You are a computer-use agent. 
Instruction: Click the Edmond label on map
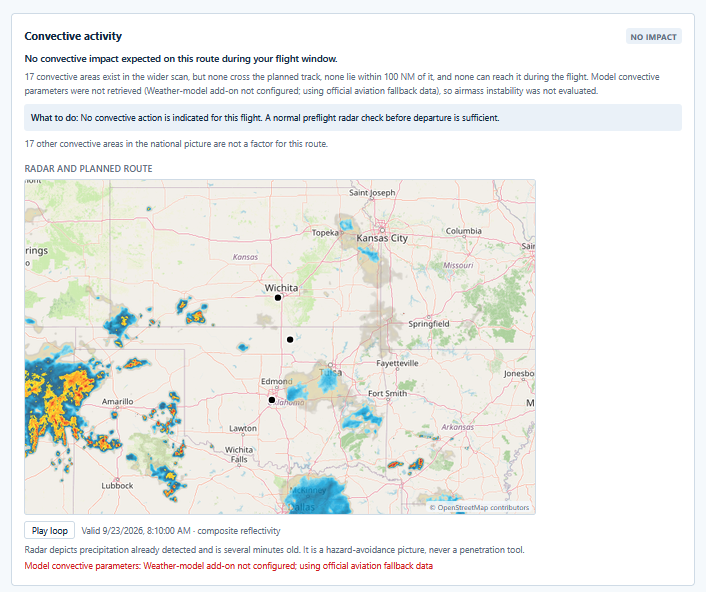point(276,381)
